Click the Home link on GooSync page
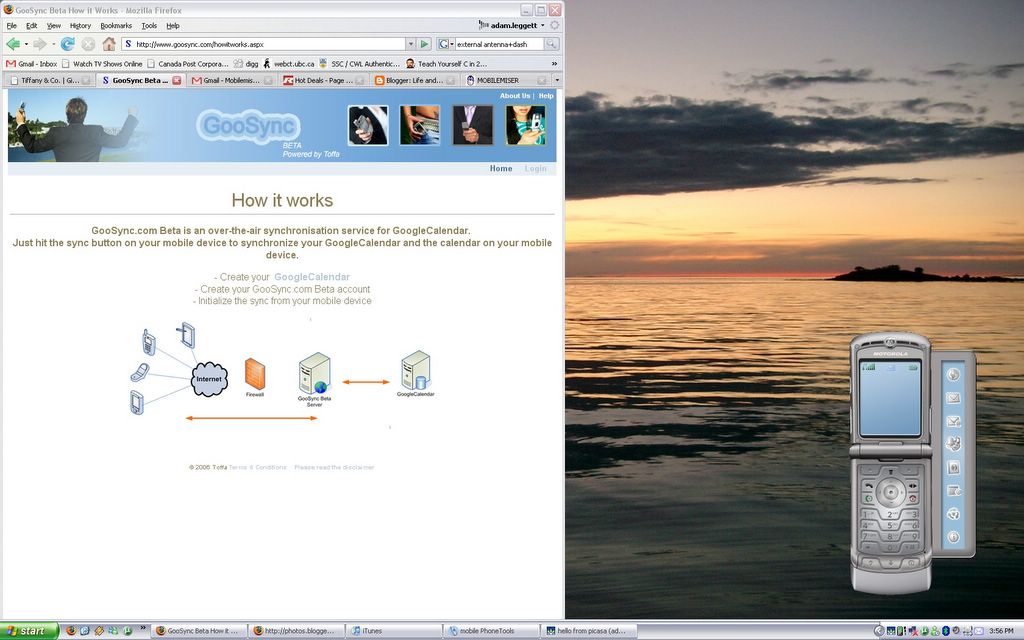The height and width of the screenshot is (640, 1024). (501, 168)
